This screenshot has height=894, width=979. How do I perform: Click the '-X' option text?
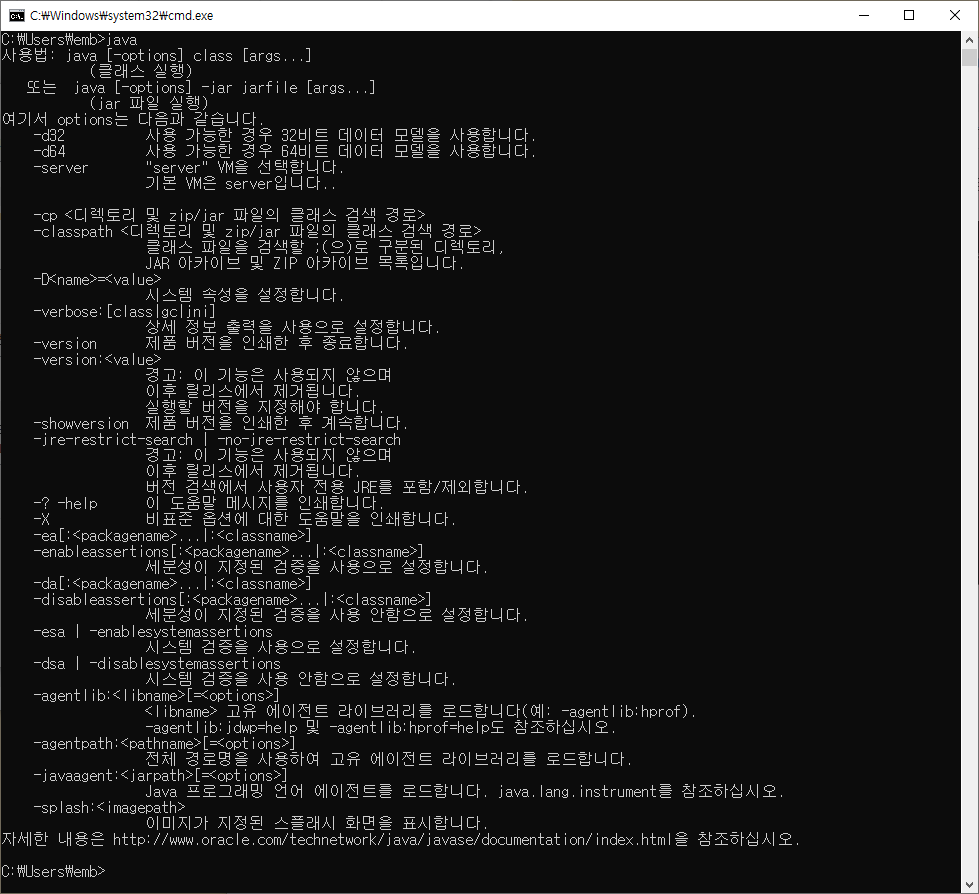coord(41,519)
